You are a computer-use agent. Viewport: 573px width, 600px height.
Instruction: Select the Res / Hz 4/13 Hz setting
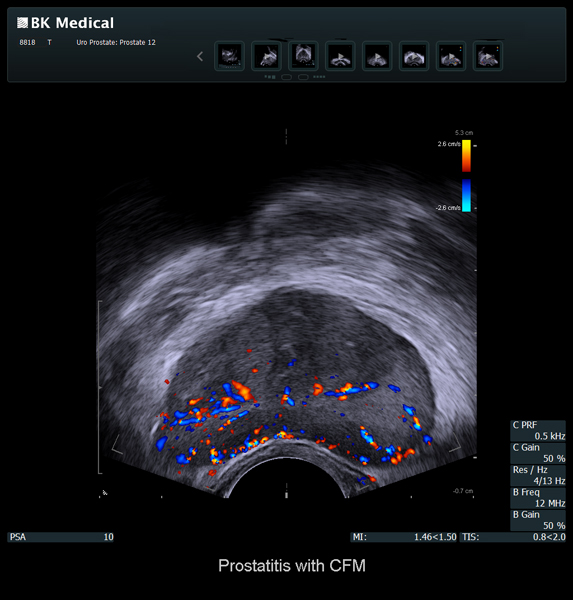tap(538, 475)
